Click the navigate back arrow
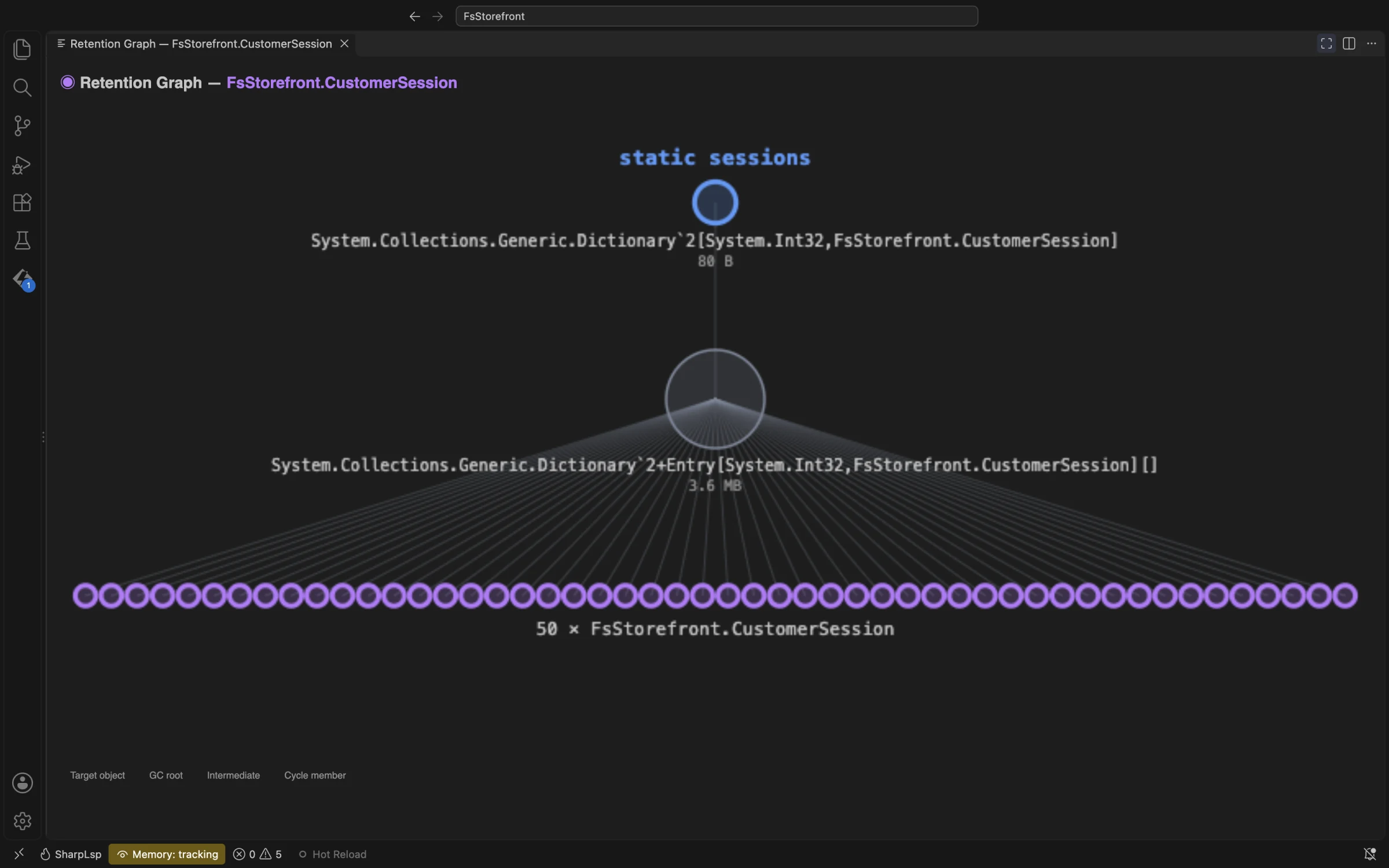 (x=414, y=16)
